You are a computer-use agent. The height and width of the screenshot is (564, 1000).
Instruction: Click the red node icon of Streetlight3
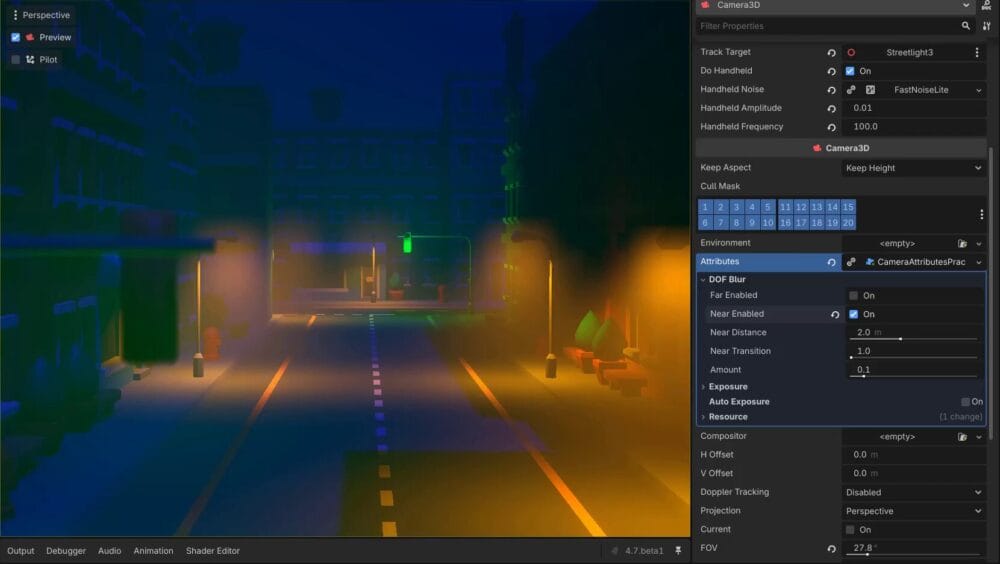click(x=851, y=52)
